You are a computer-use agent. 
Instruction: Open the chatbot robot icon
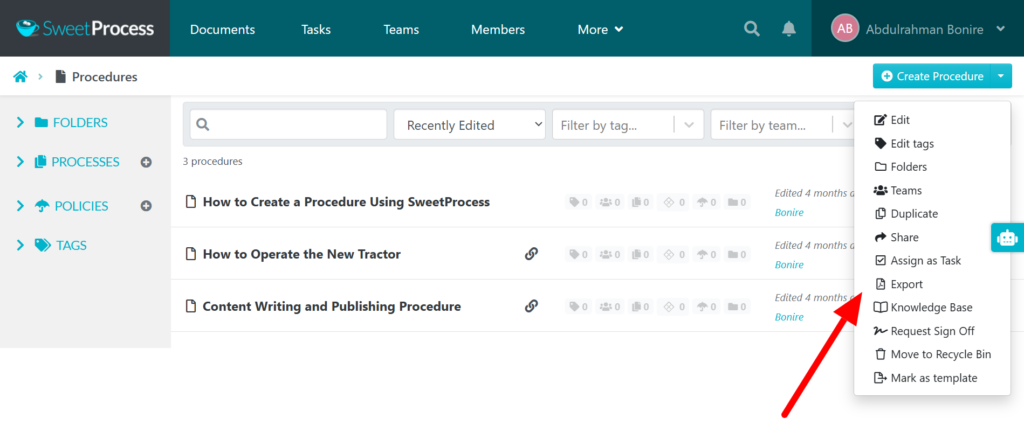1006,237
